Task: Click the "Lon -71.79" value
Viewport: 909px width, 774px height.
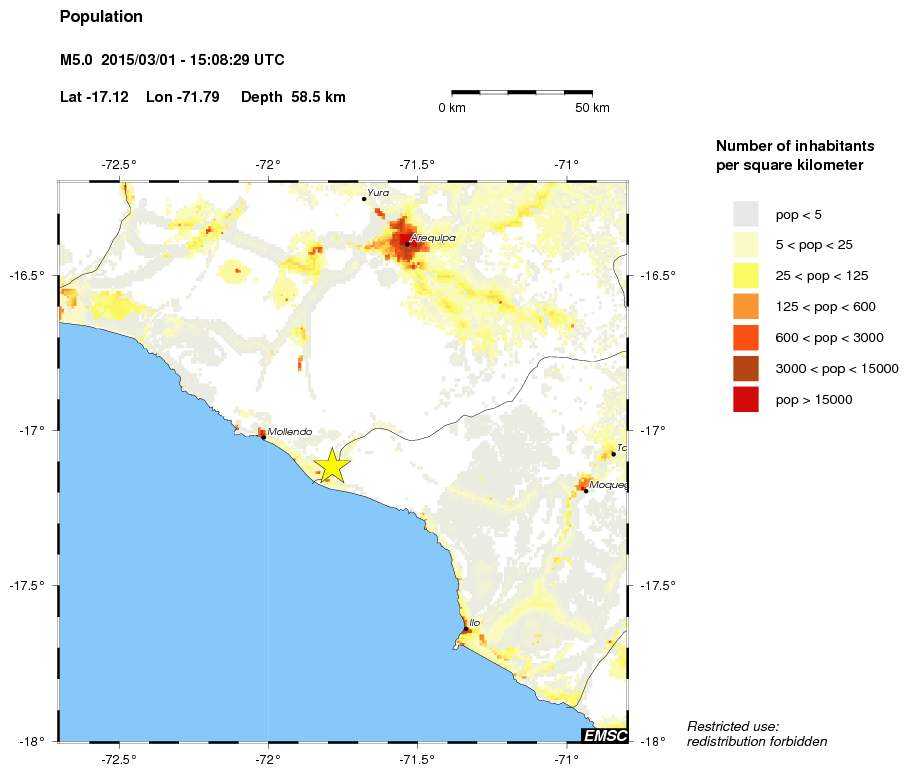Action: pos(183,97)
